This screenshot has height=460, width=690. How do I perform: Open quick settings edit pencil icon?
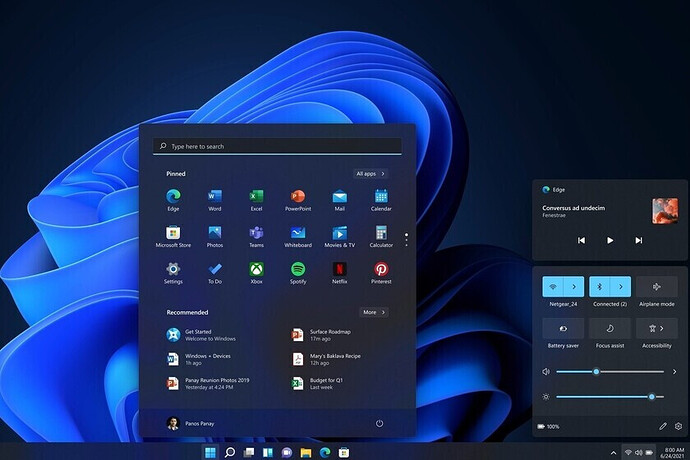663,426
